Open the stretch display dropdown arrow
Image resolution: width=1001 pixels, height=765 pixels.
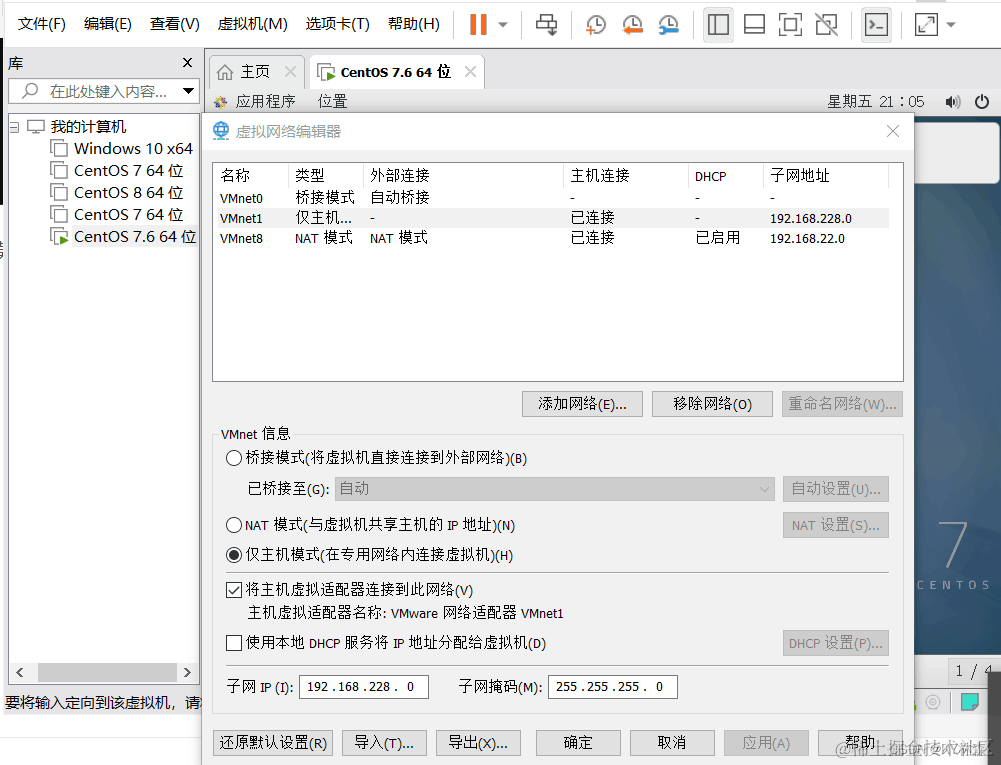951,25
